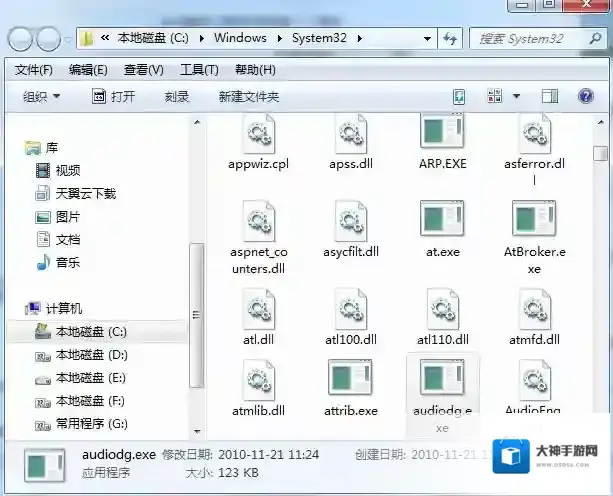Click the file list scroll up arrow
Screen dimensions: 613x496
[601, 122]
